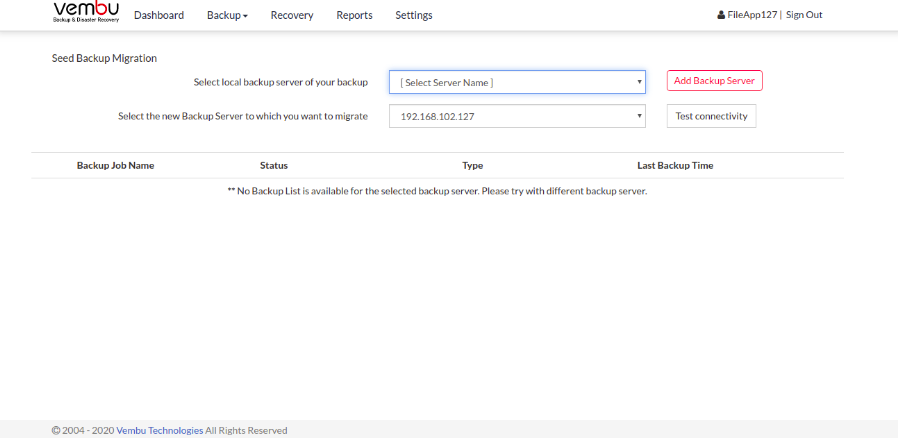Click the user profile icon beside FileApp127
This screenshot has width=898, height=438.
tap(721, 15)
